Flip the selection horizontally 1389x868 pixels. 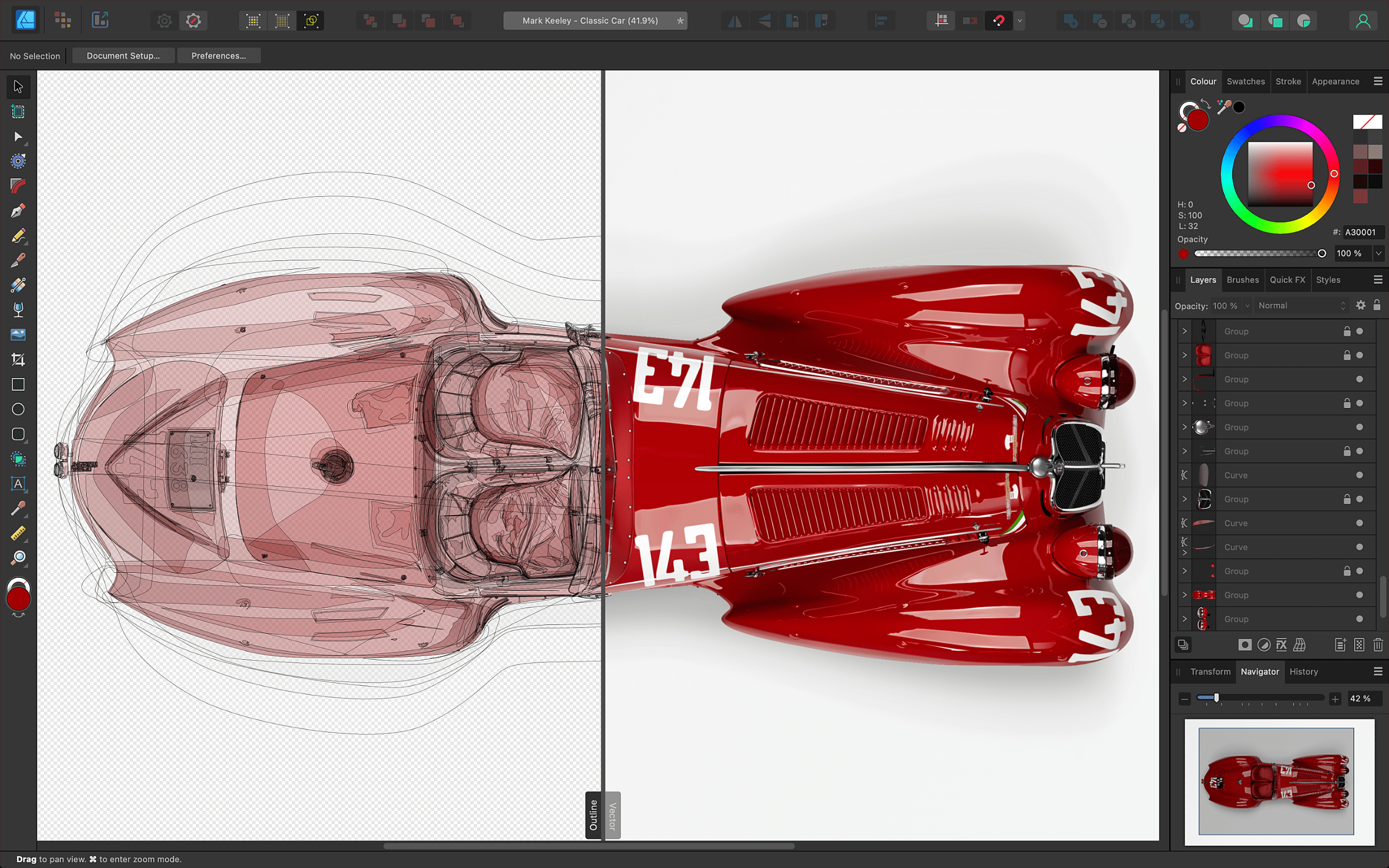click(x=735, y=20)
